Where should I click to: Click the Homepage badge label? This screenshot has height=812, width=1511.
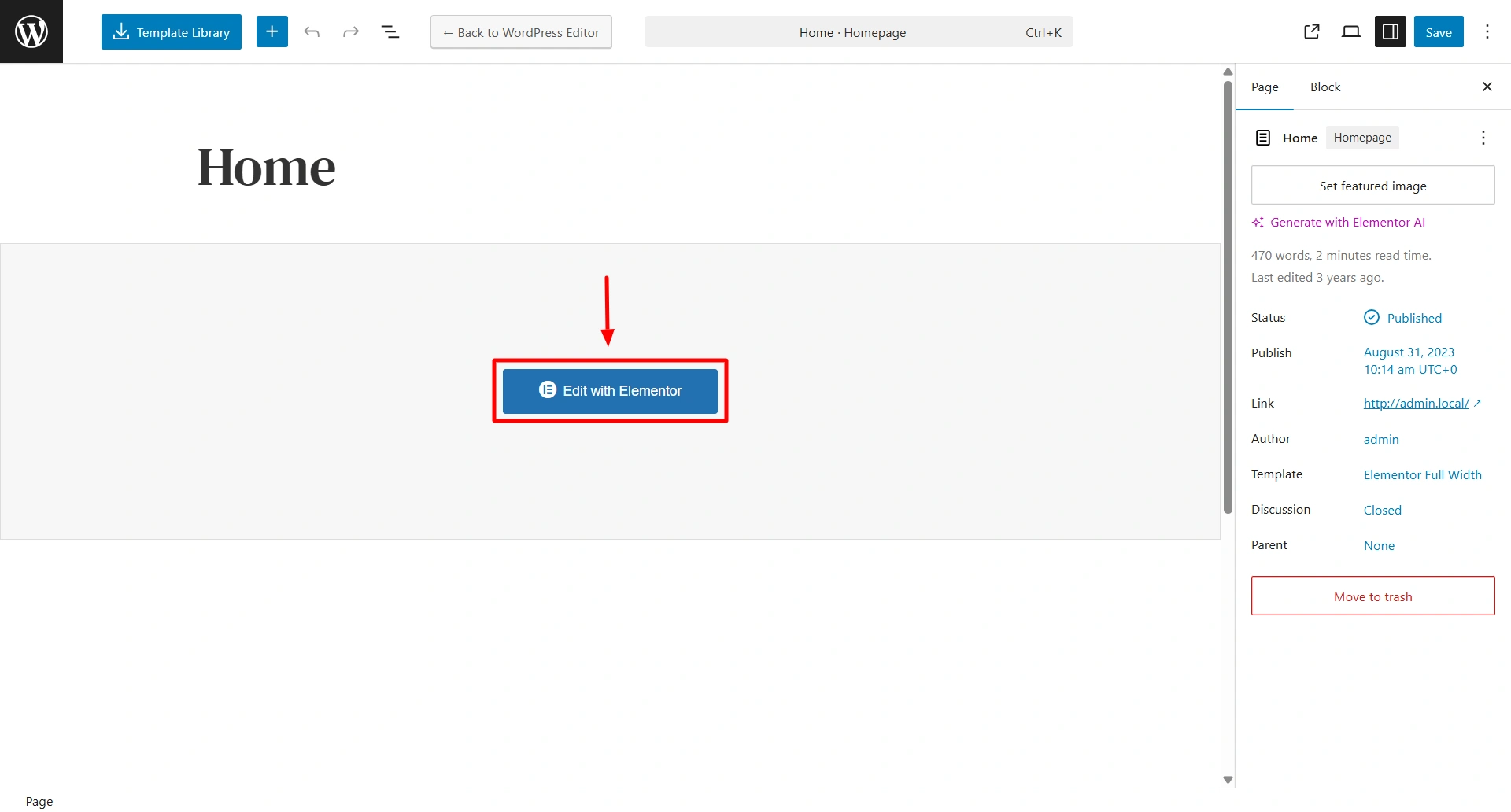click(x=1362, y=138)
